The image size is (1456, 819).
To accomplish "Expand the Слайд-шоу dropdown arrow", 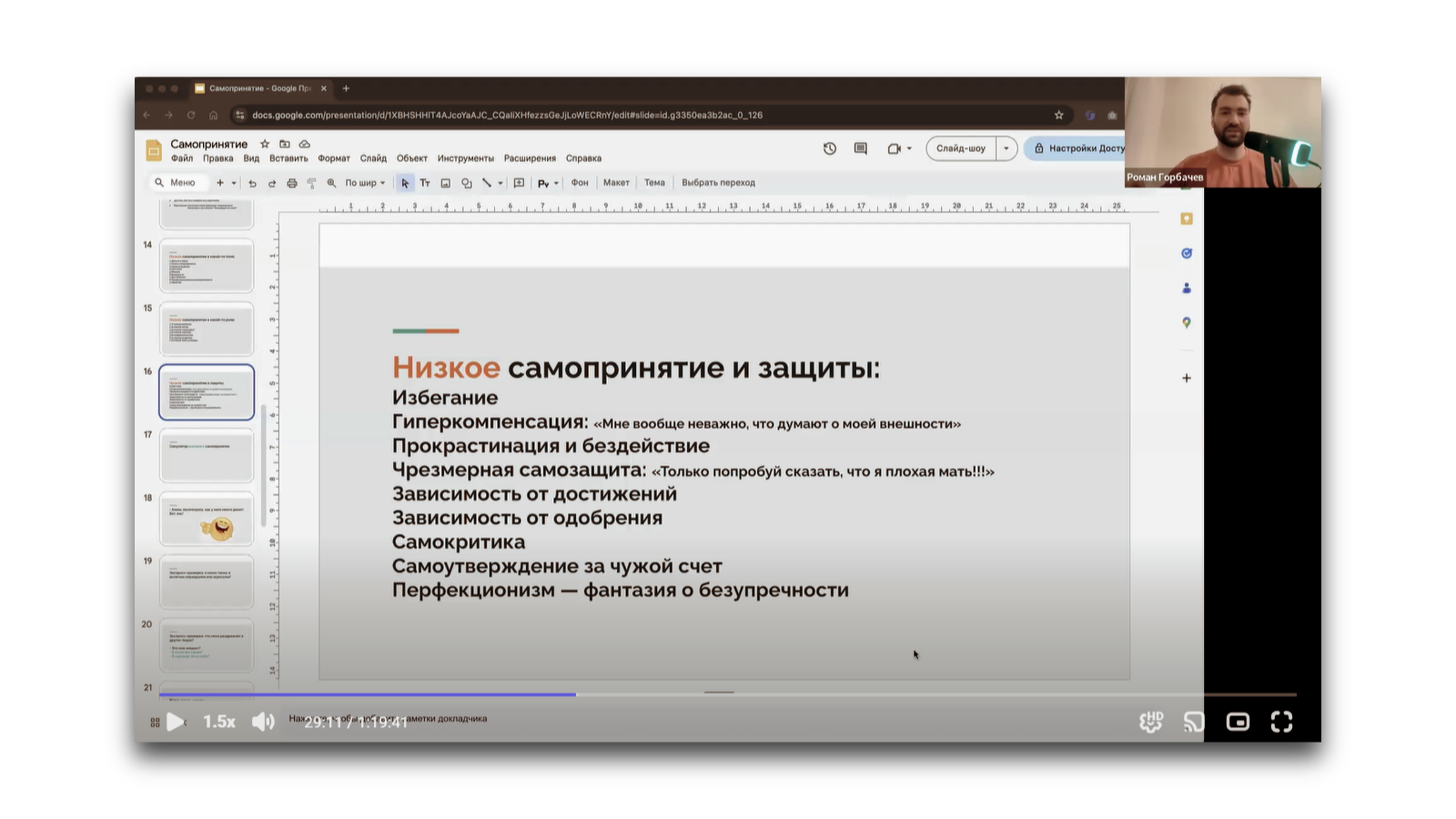I will point(1006,148).
